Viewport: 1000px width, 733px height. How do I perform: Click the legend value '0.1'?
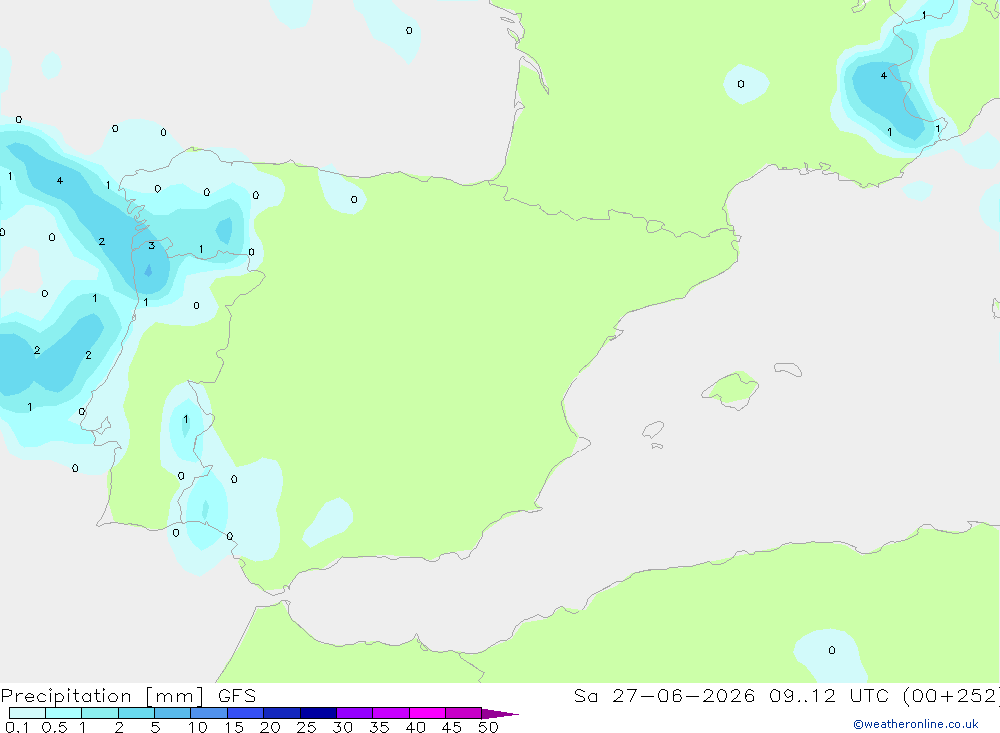[x=17, y=727]
